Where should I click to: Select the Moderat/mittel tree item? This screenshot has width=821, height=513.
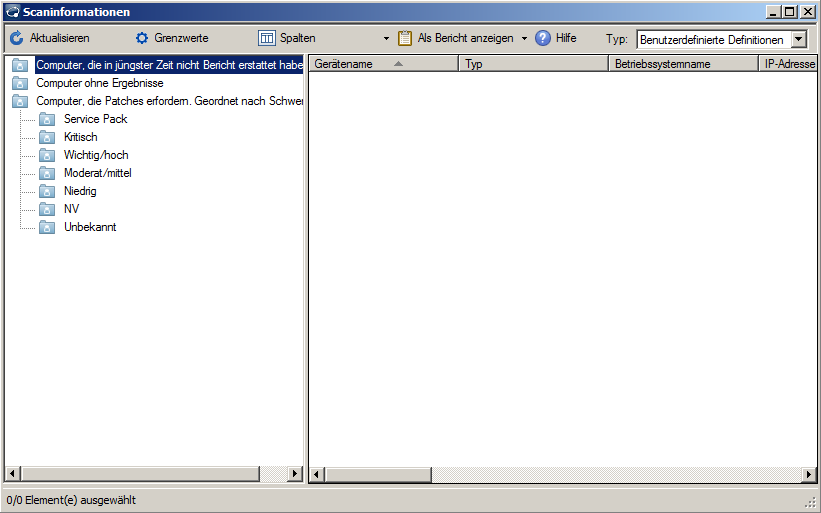98,173
